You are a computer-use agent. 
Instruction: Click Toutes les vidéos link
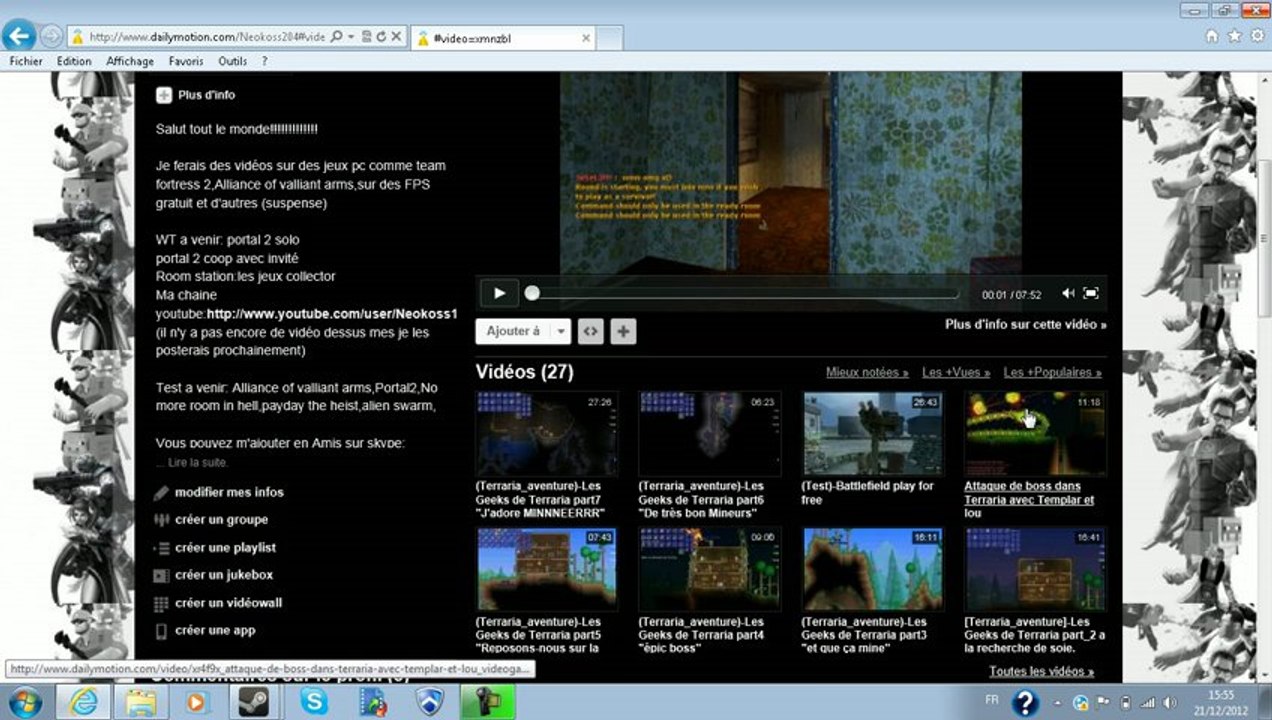1041,672
